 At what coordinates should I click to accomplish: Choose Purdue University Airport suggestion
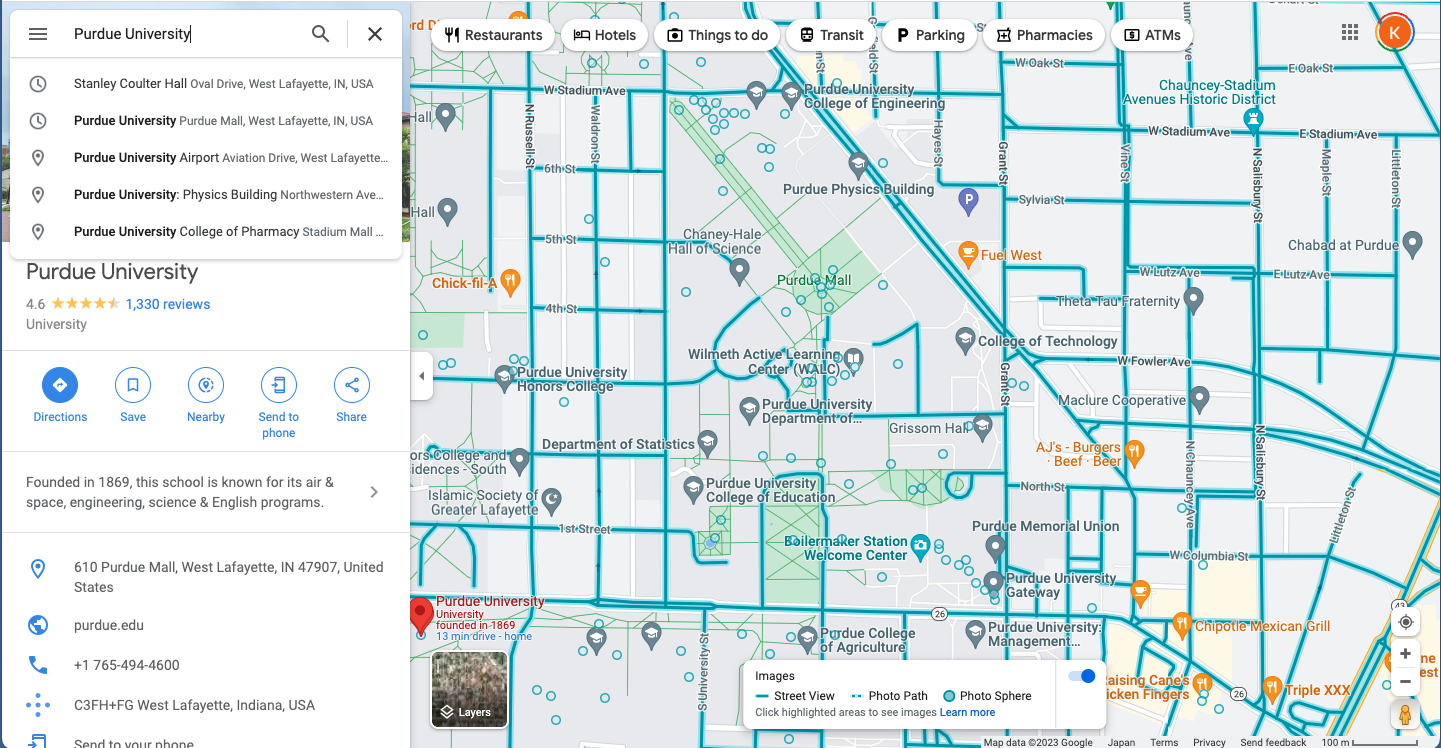pos(206,158)
